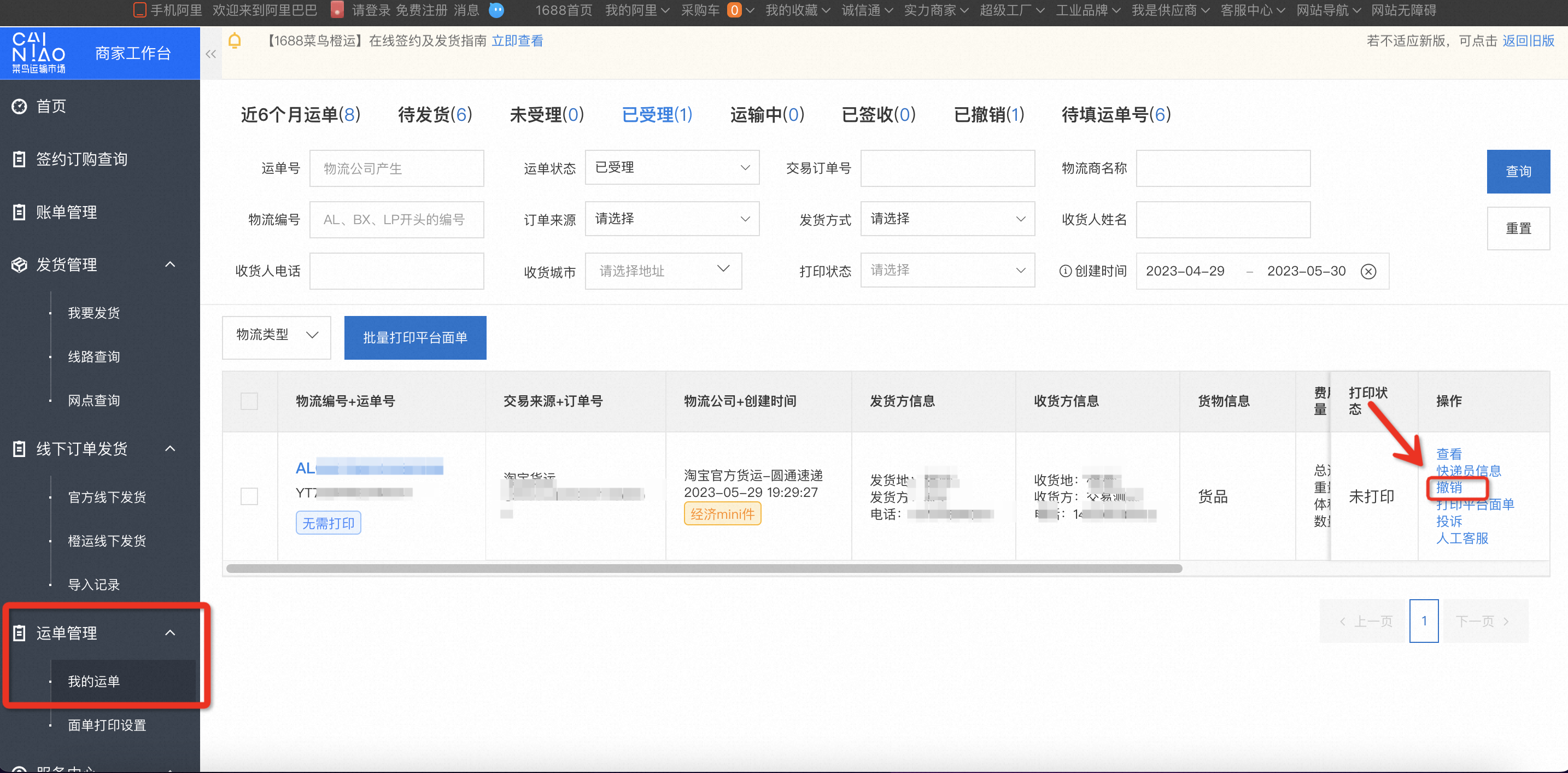Image resolution: width=1568 pixels, height=773 pixels.
Task: Switch to 近6个月运单 tab
Action: pyautogui.click(x=301, y=114)
